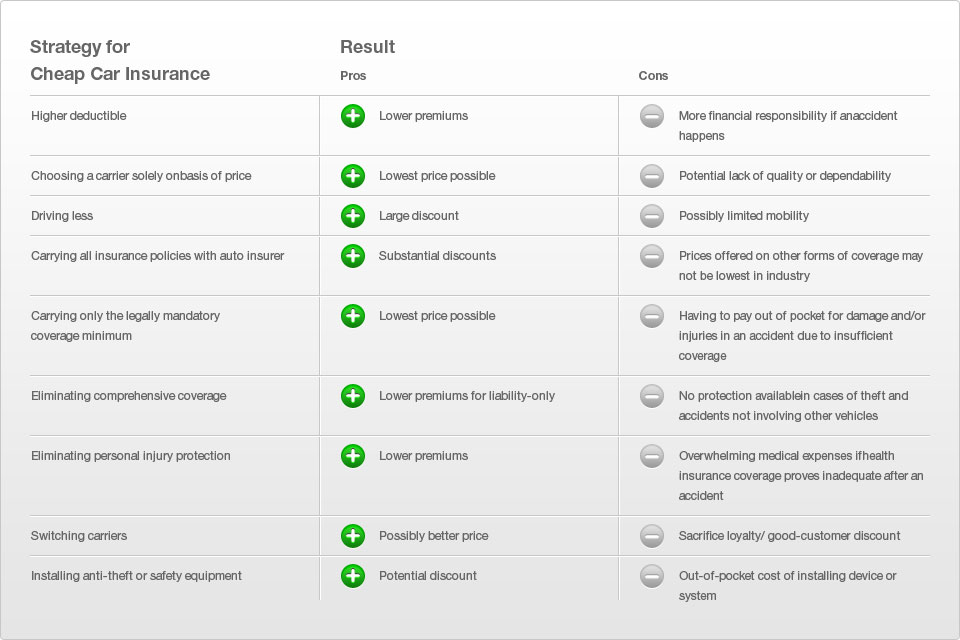Click gray minus next to Sacrifice loyalty discount

click(652, 536)
